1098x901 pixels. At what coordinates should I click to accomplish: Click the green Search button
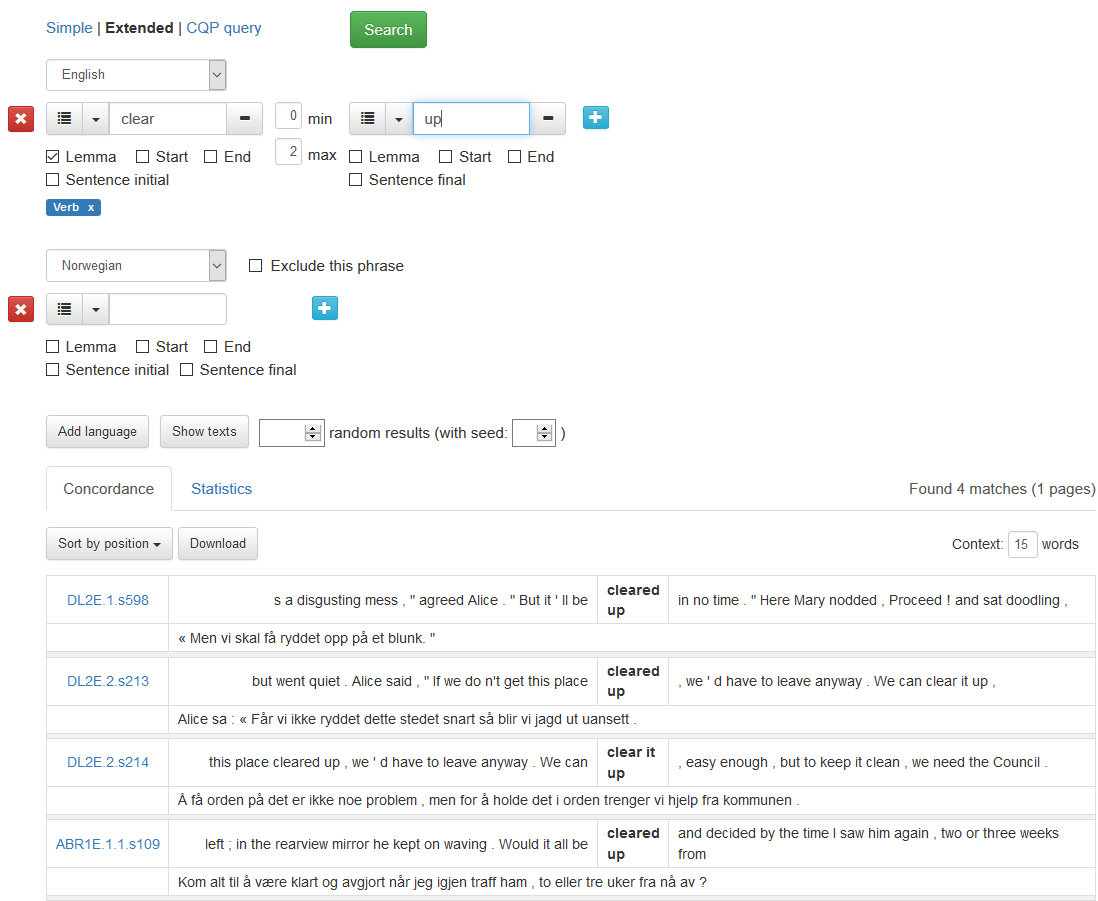click(388, 29)
